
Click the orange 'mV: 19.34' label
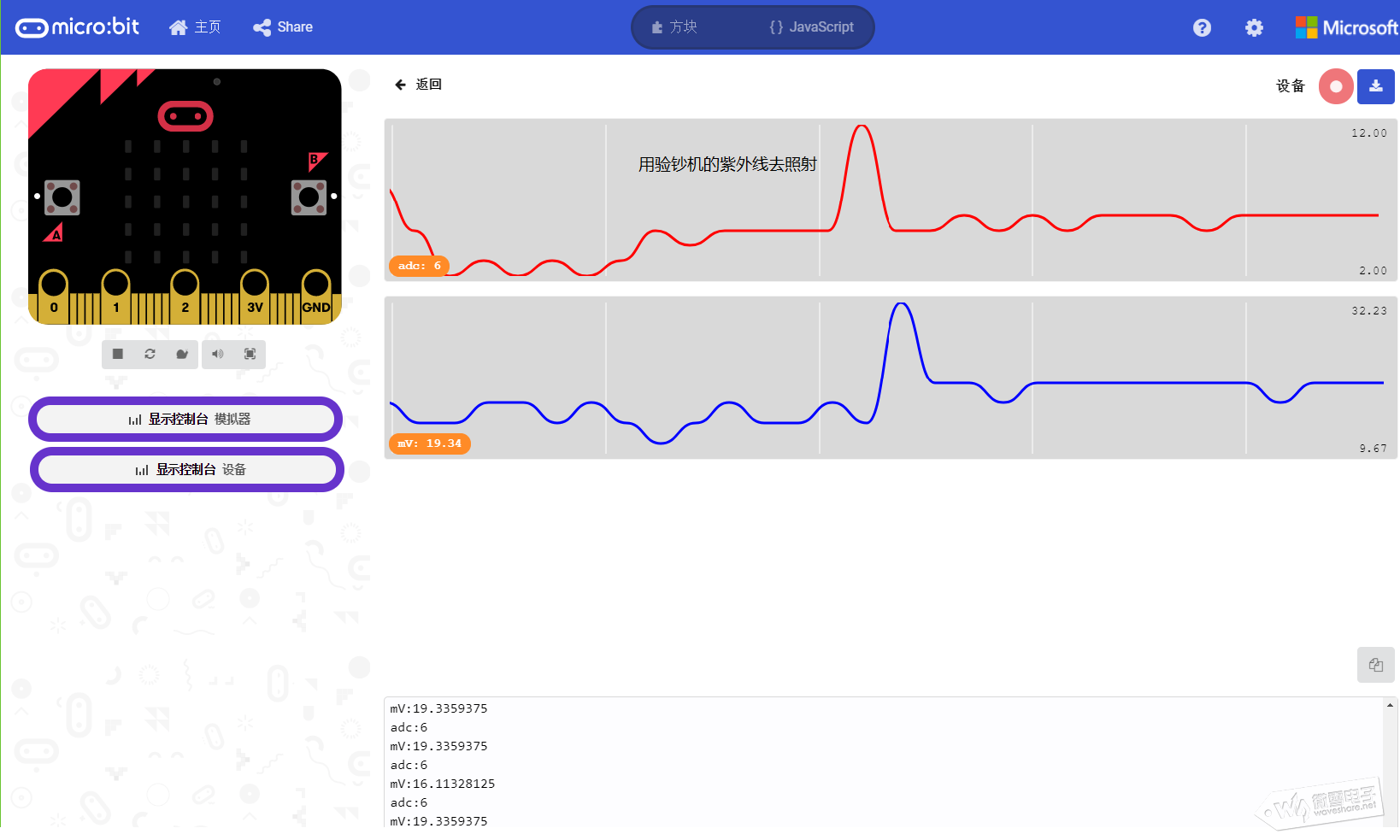tap(429, 443)
